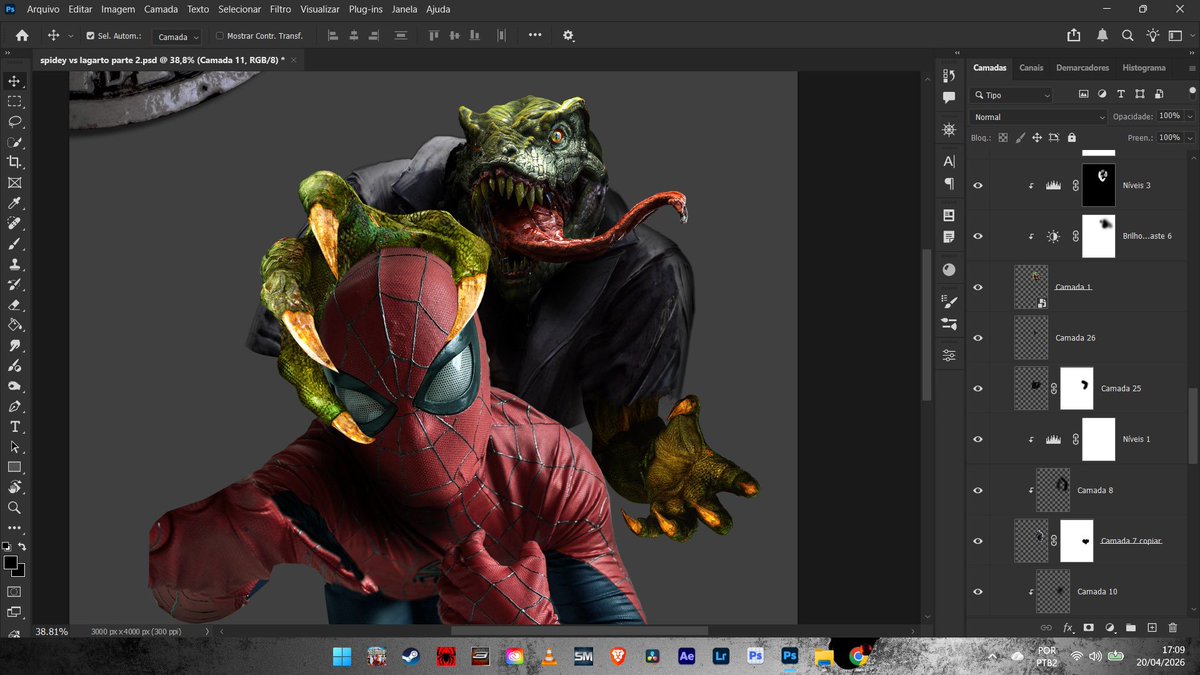Hide the Camada 25 layer
The height and width of the screenshot is (675, 1200).
point(978,388)
